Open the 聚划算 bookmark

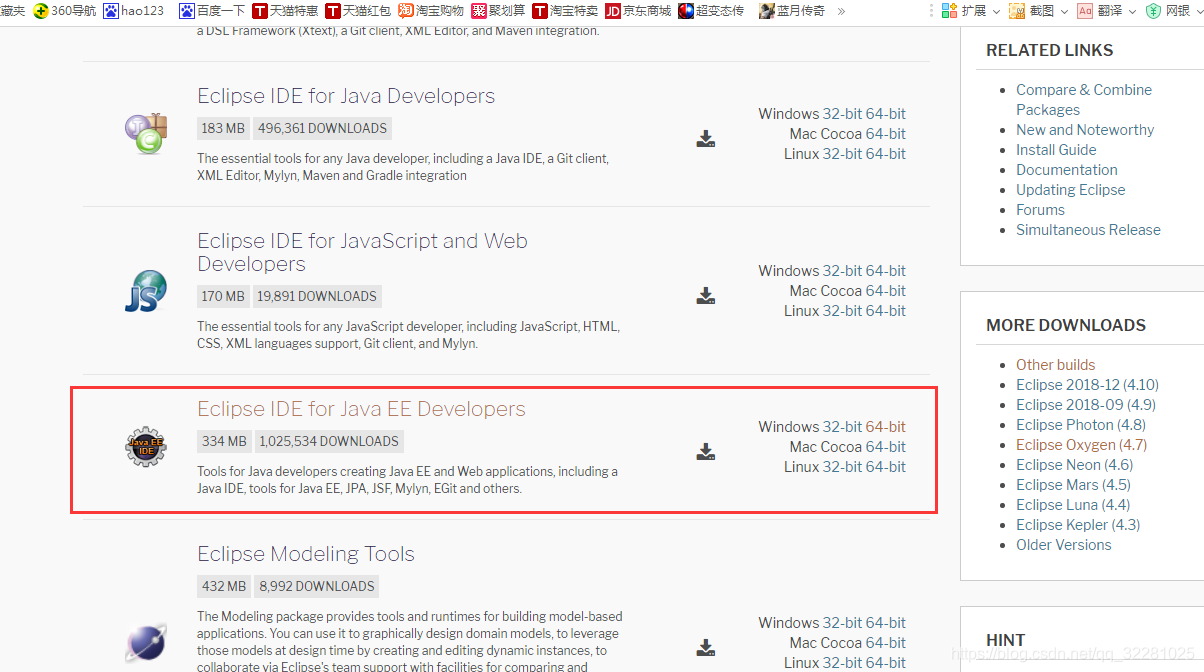click(x=498, y=11)
